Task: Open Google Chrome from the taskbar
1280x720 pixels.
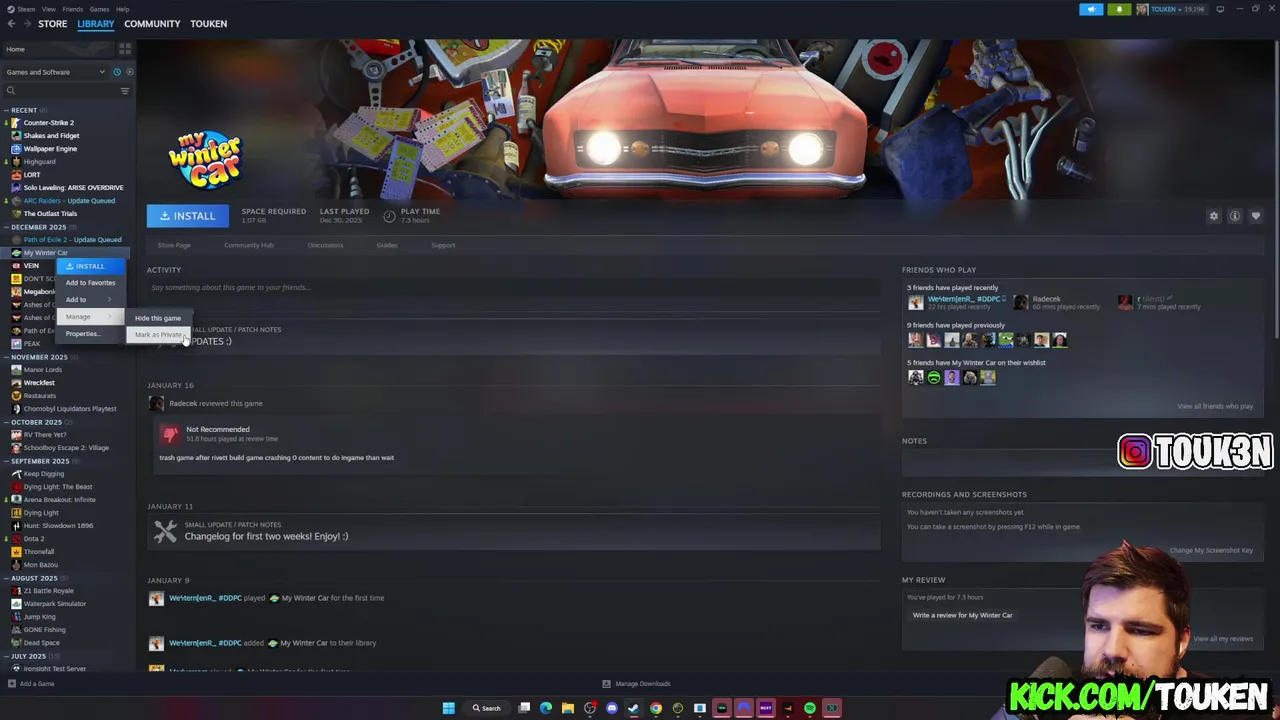Action: (x=656, y=708)
